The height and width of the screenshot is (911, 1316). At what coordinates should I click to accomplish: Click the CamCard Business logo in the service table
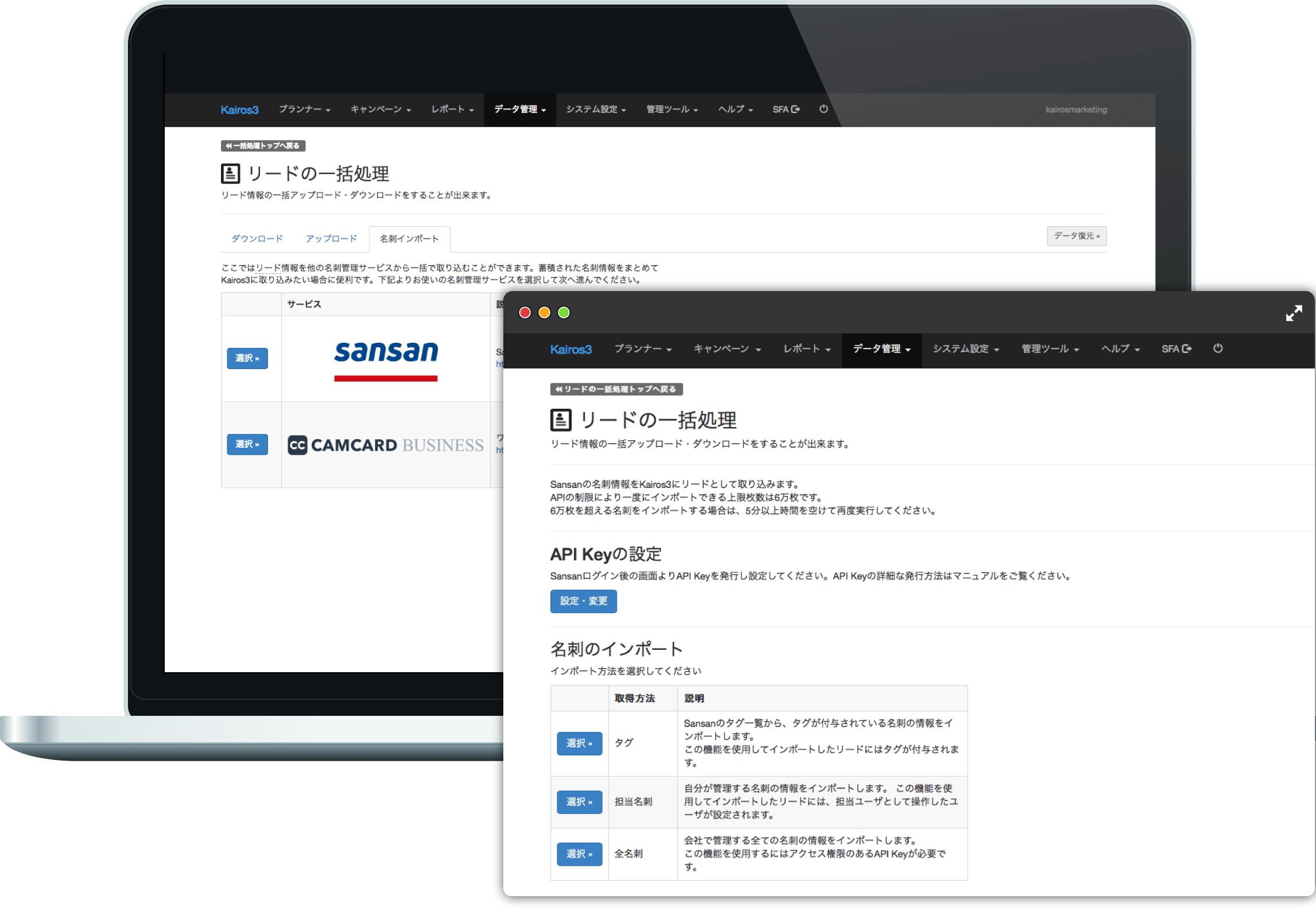386,445
